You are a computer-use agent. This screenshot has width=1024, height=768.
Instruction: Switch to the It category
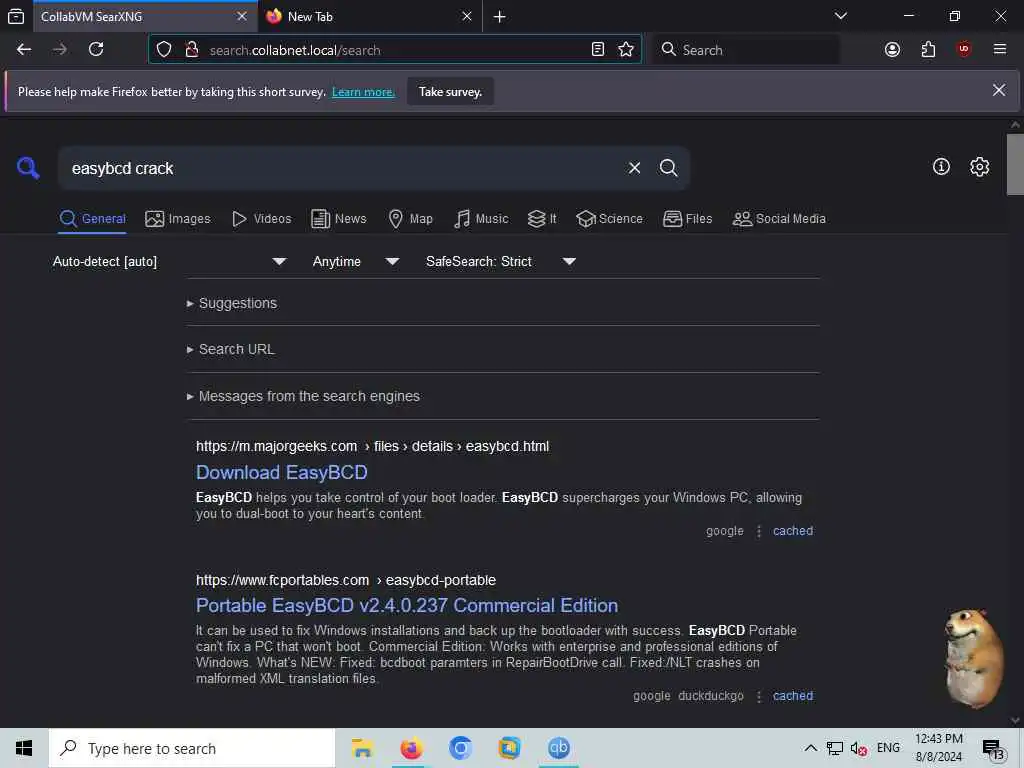point(542,219)
